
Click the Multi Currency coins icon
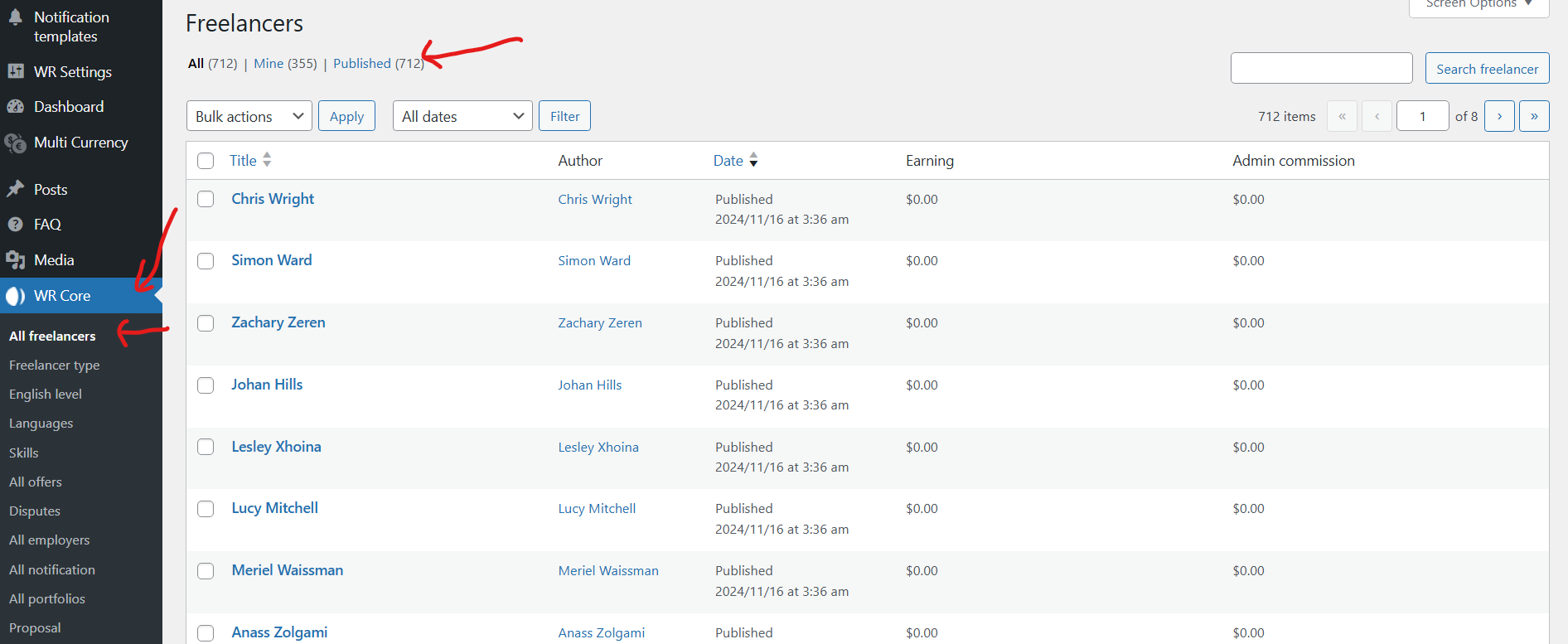point(15,143)
